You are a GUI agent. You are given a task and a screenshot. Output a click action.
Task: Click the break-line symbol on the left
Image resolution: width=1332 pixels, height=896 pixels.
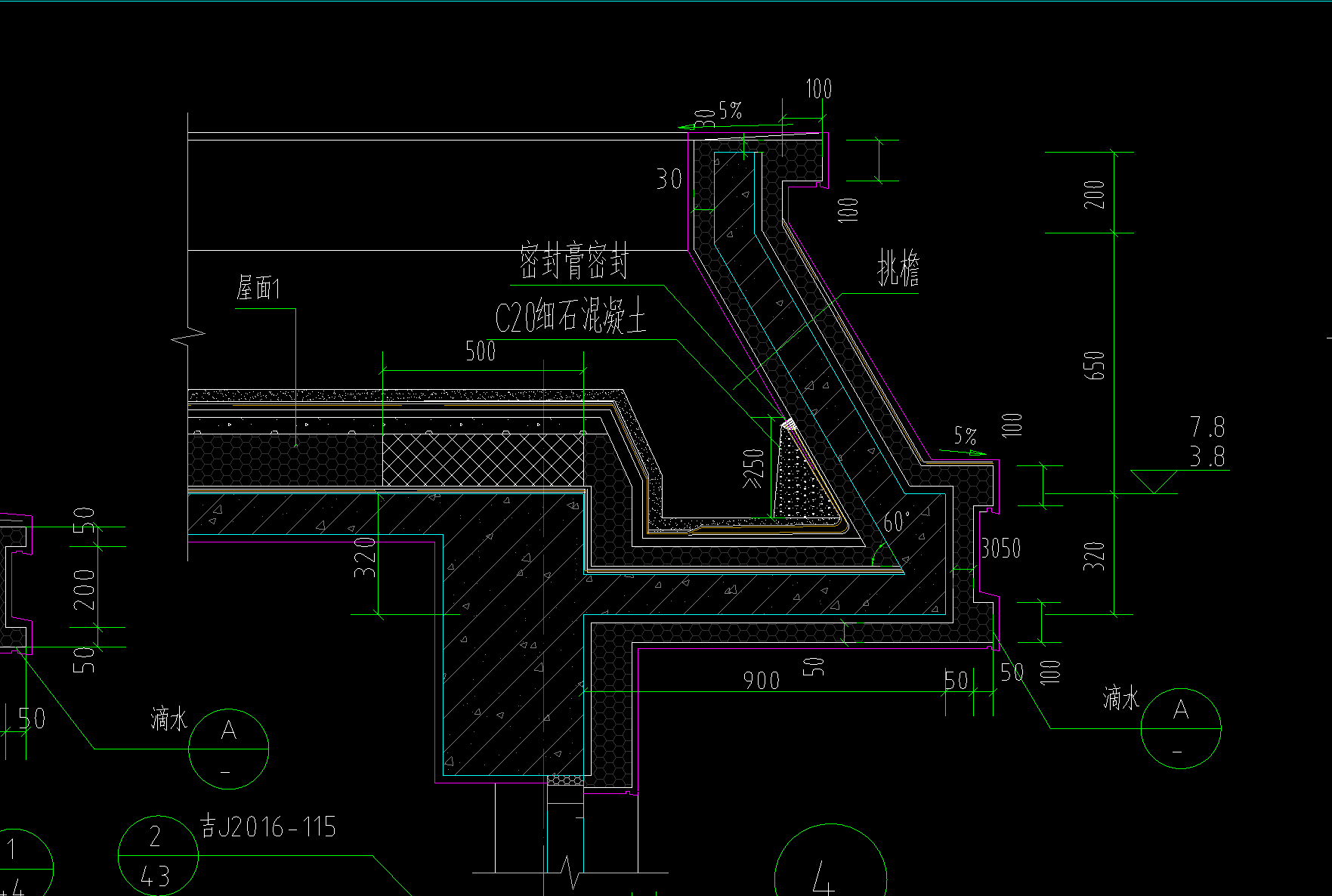pyautogui.click(x=188, y=336)
